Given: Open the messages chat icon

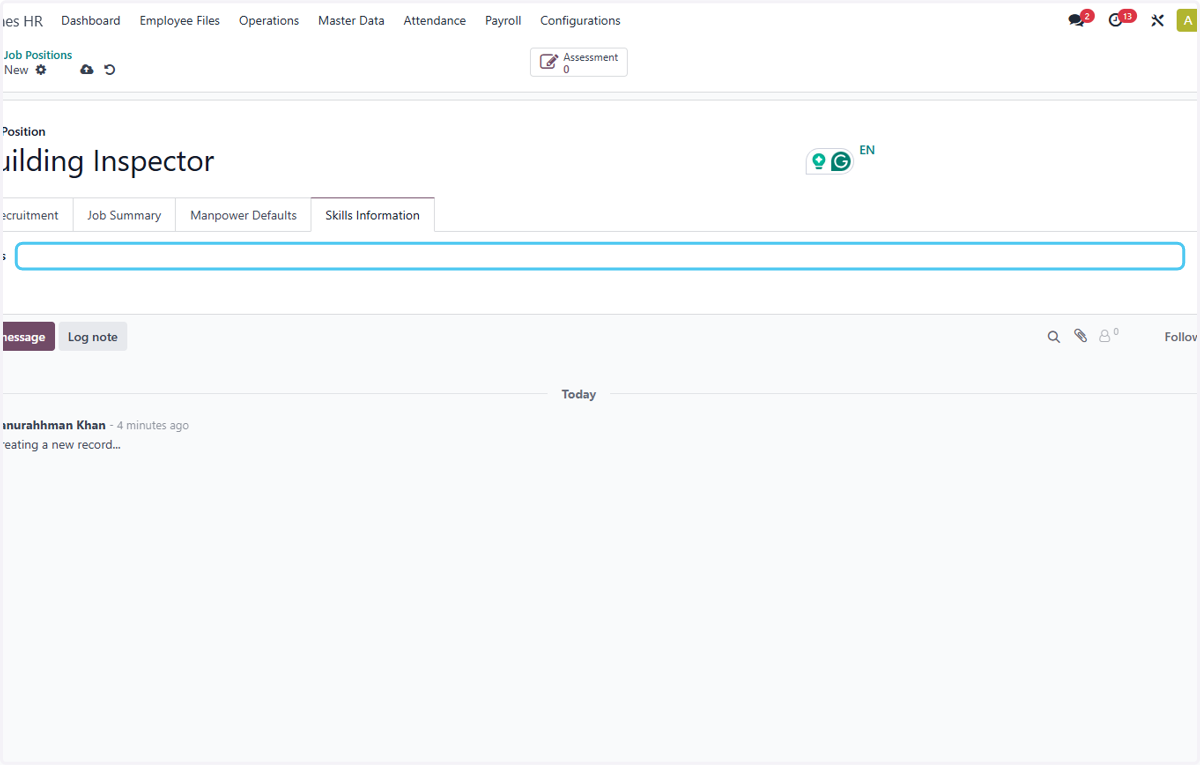Looking at the screenshot, I should [1077, 20].
